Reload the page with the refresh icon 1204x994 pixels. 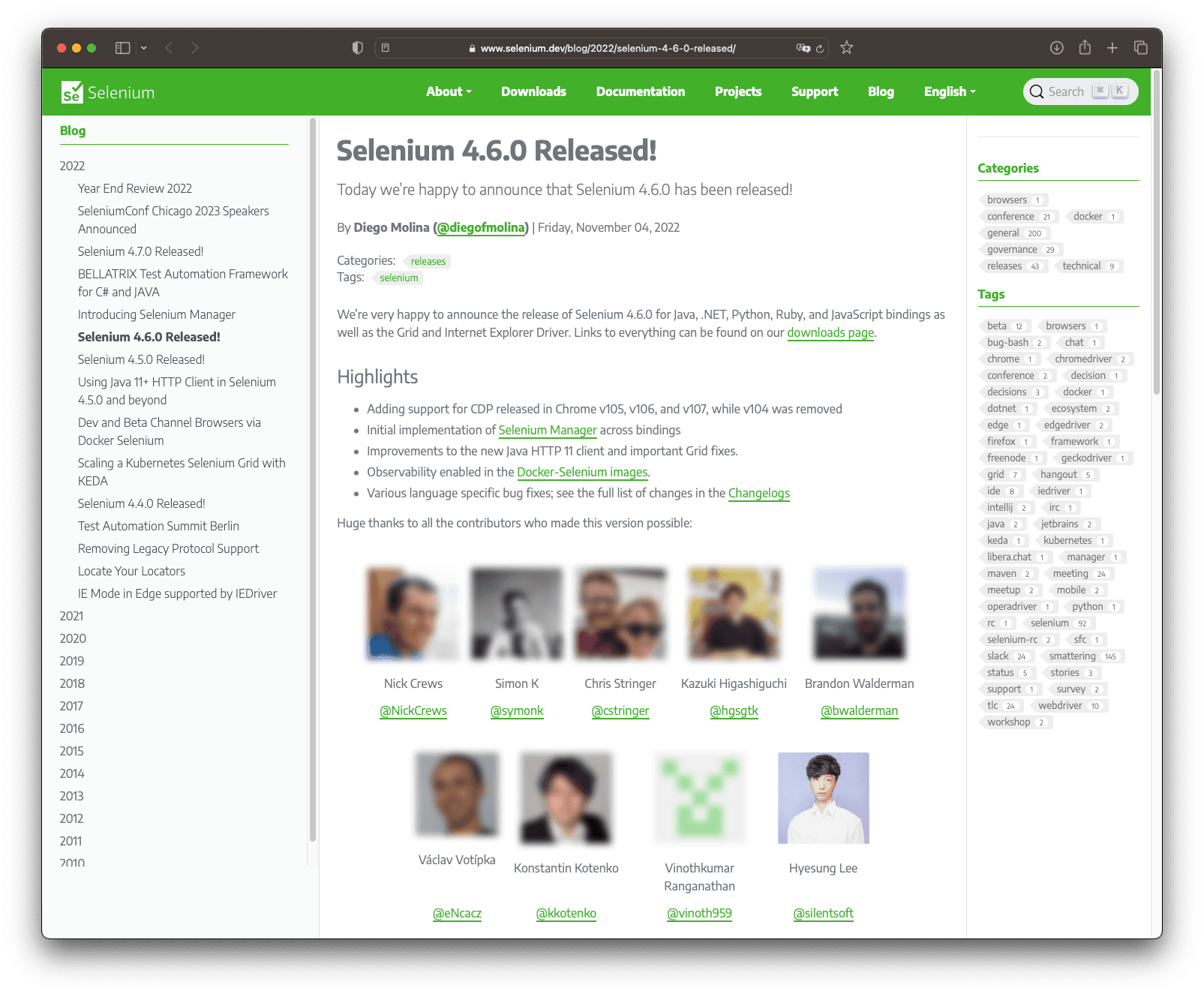(x=820, y=48)
